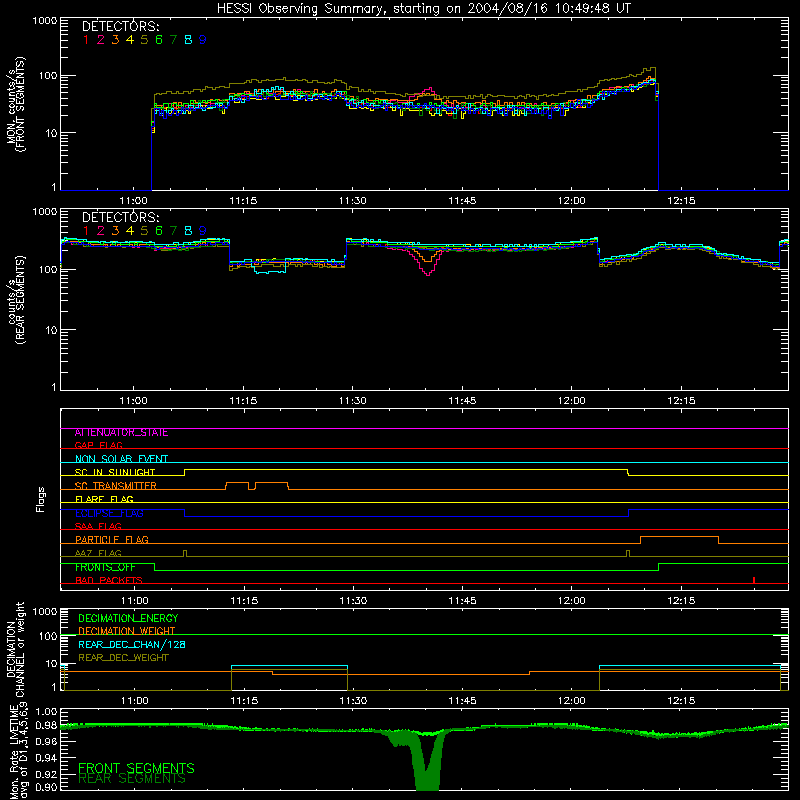Viewport: 800px width, 800px height.
Task: Click the 12:00 tick label under the flags plot
Action: click(x=571, y=601)
